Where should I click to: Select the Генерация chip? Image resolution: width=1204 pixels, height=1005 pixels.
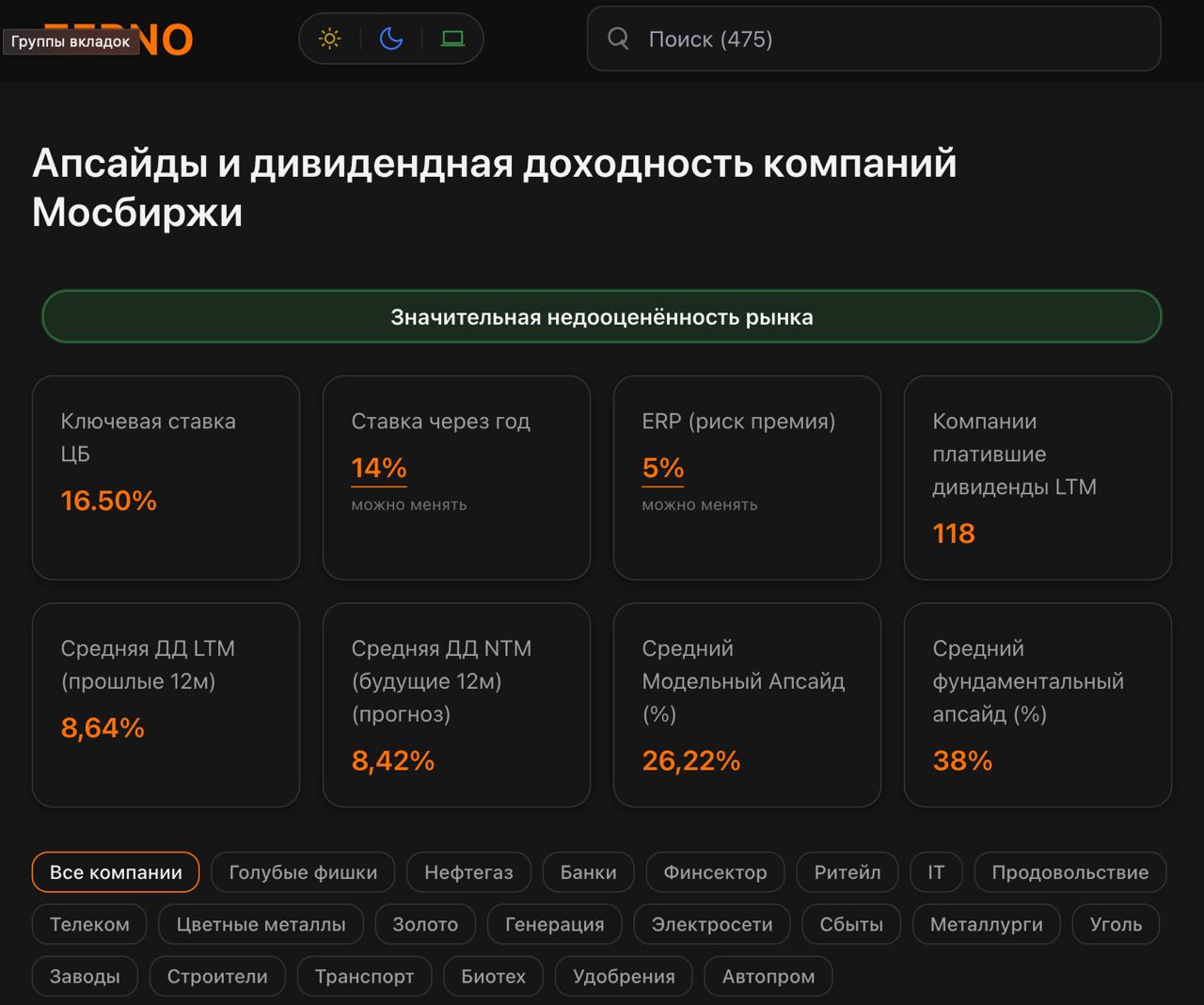coord(555,924)
